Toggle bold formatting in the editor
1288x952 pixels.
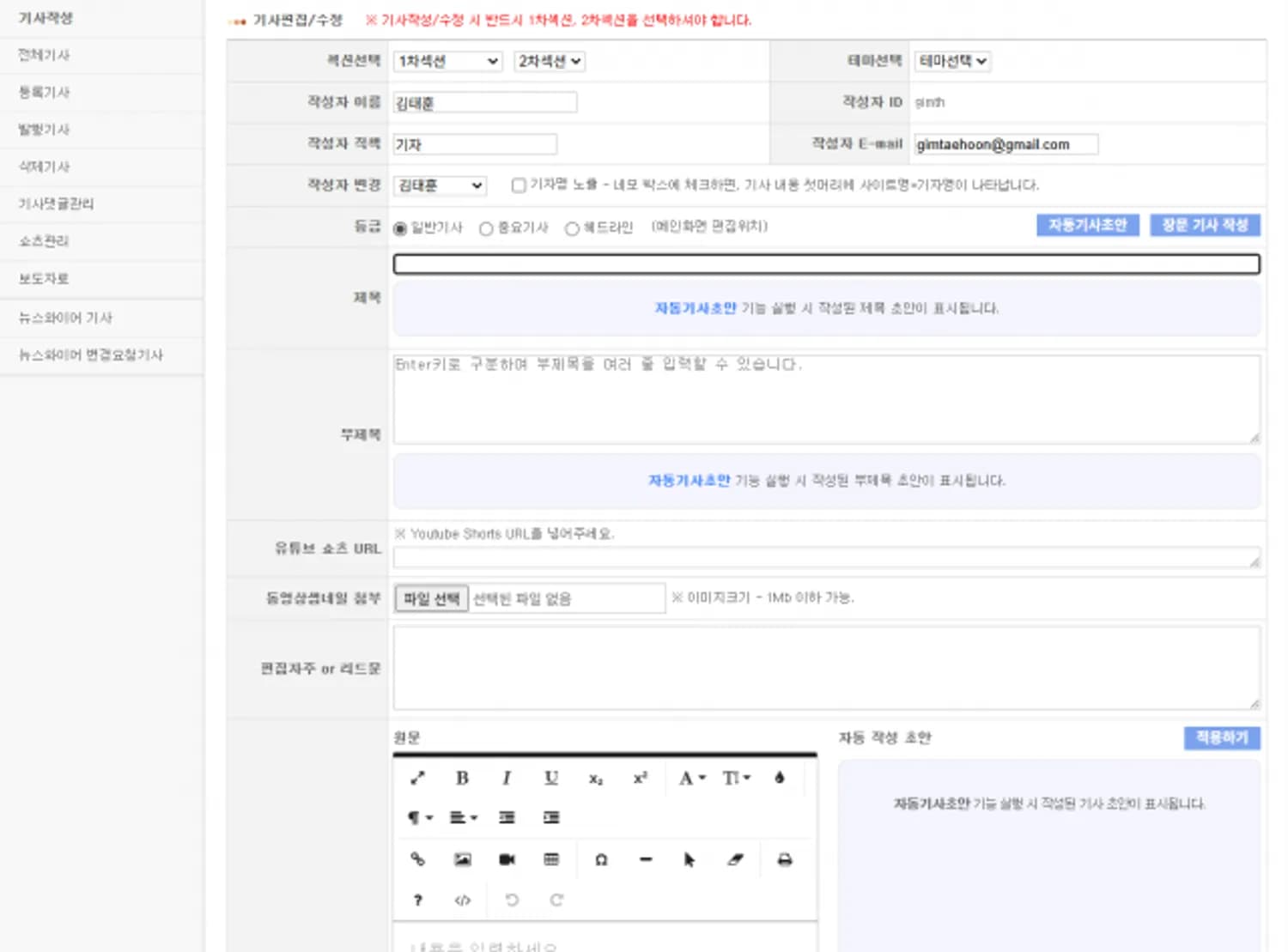coord(462,778)
